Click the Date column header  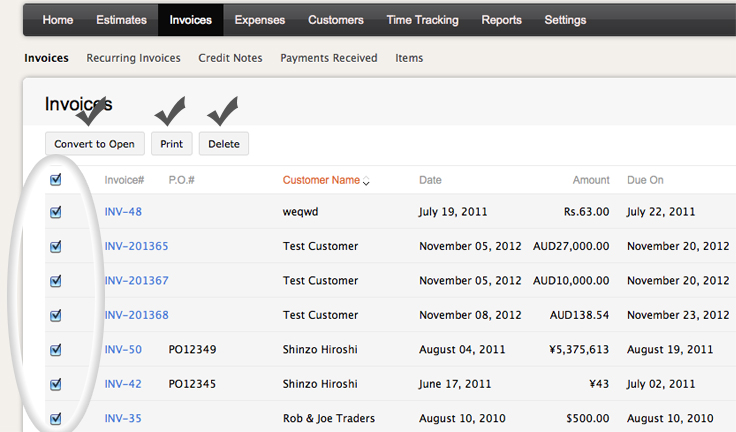point(430,180)
